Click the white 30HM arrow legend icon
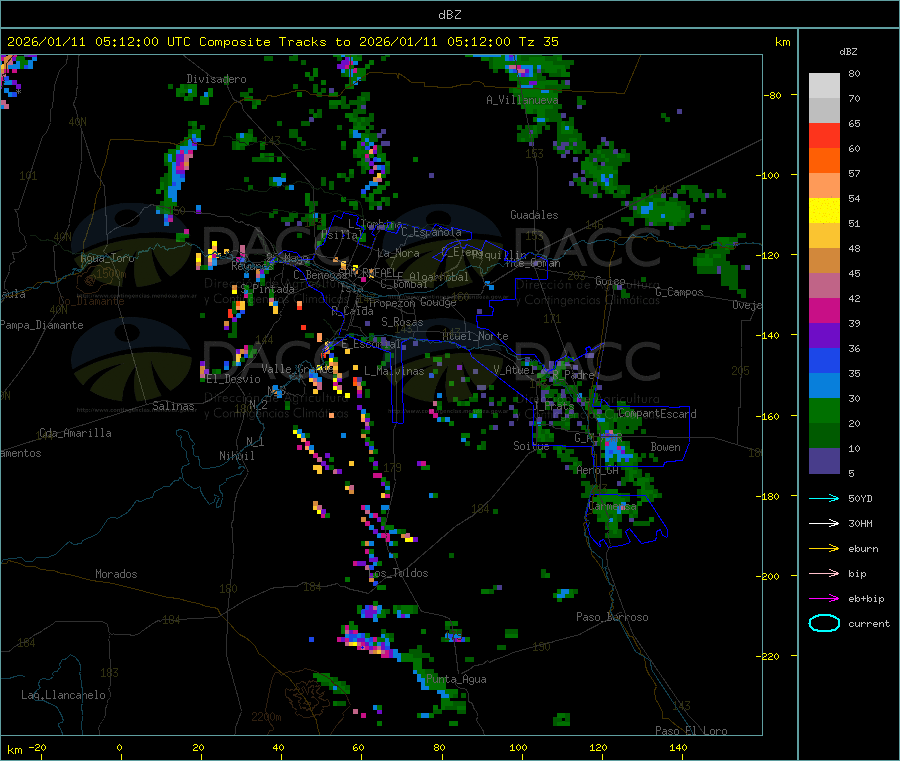This screenshot has width=900, height=761. [824, 523]
